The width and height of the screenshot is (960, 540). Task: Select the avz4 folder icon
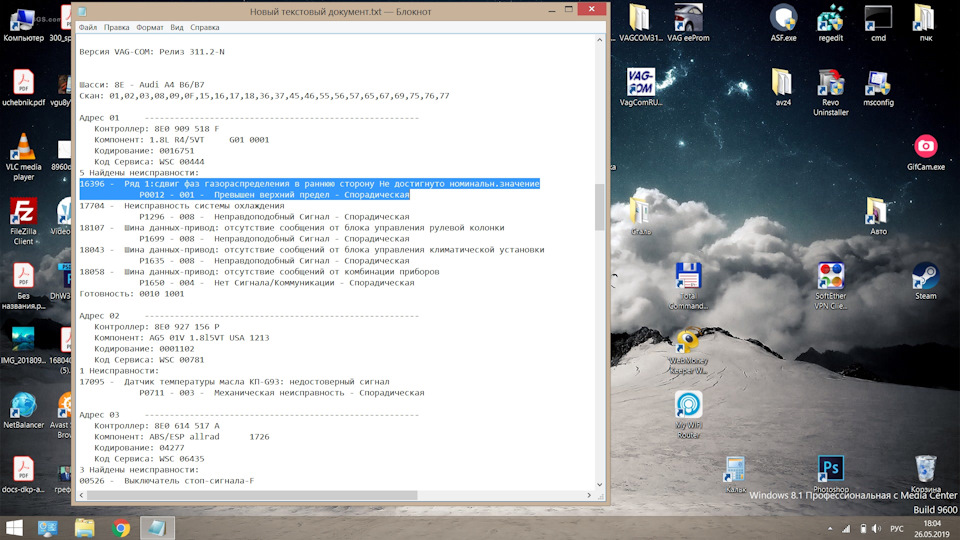[783, 87]
